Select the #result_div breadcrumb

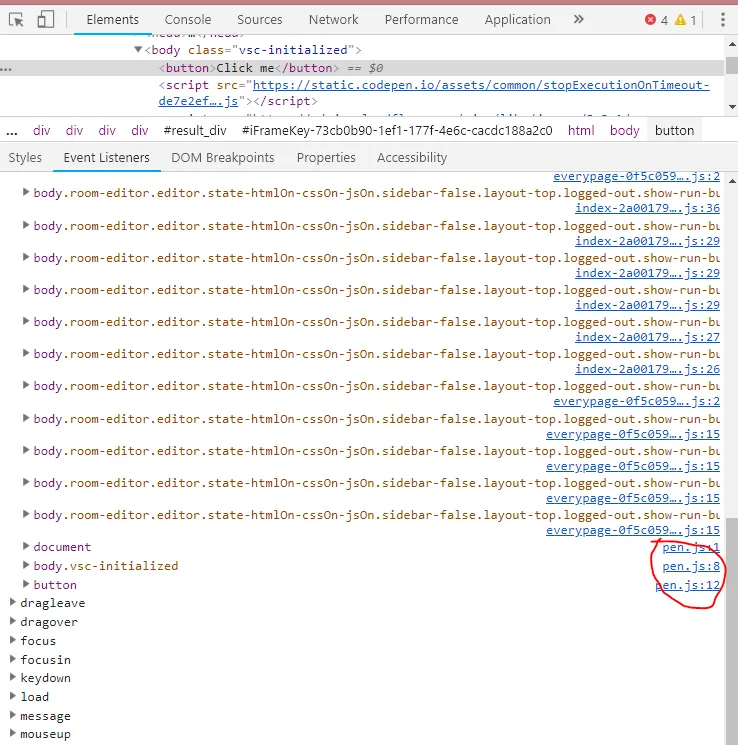(x=195, y=131)
